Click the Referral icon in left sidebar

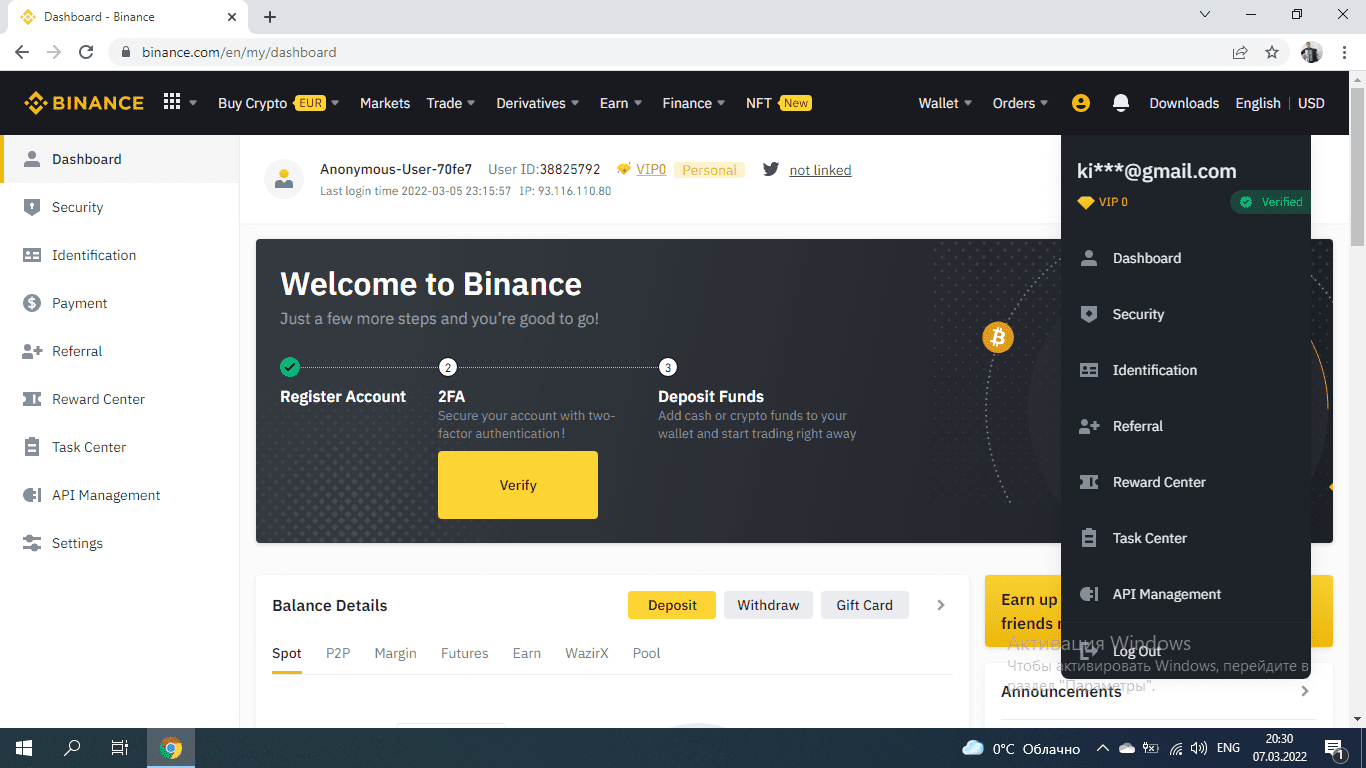32,351
